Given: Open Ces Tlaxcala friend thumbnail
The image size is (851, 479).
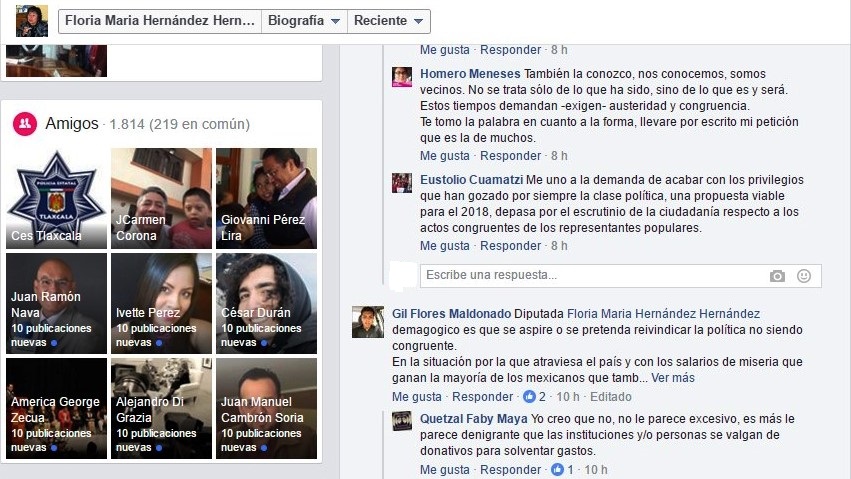Looking at the screenshot, I should (56, 199).
